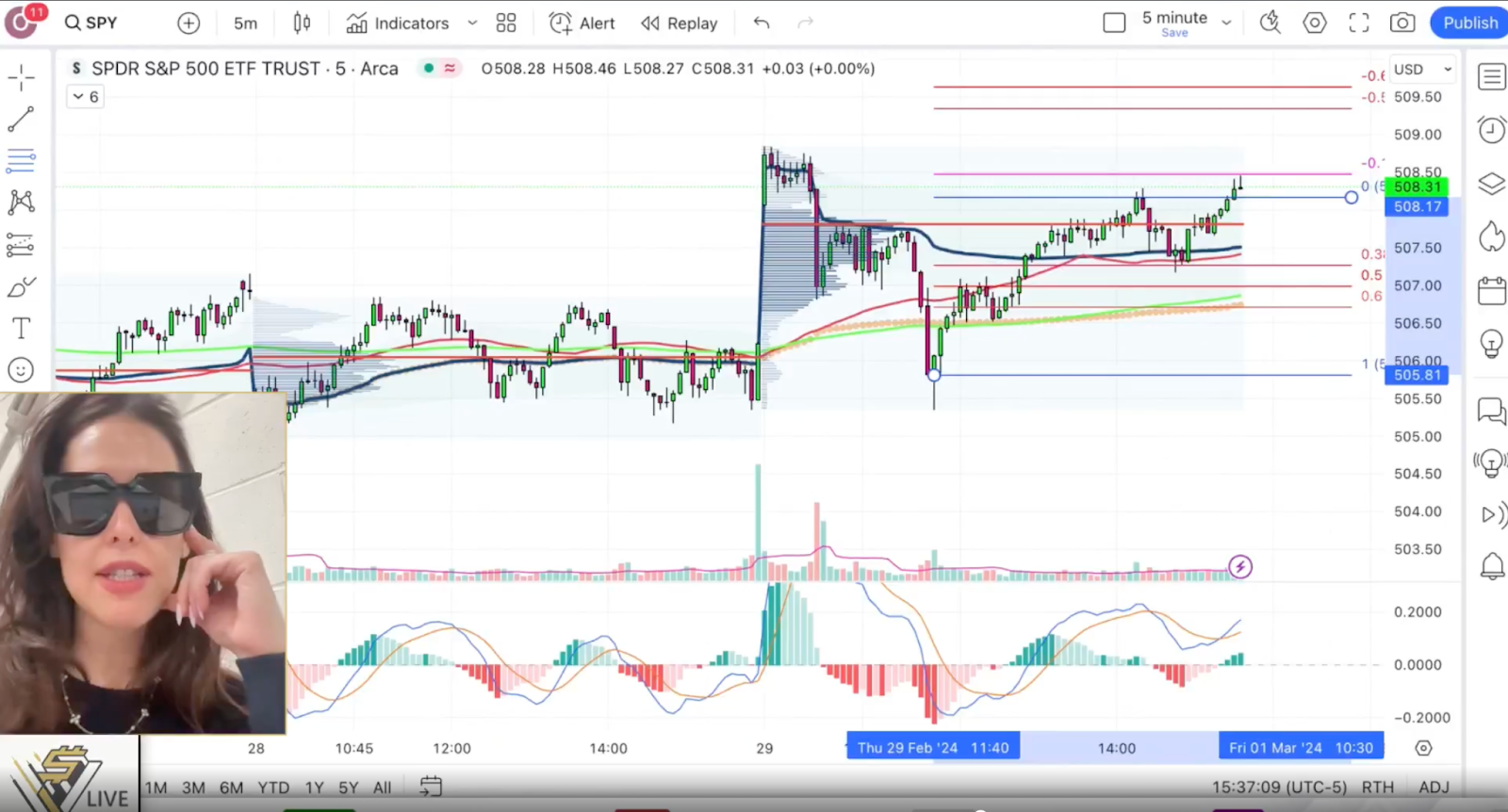Select the 1M date range
The image size is (1508, 812).
(156, 788)
